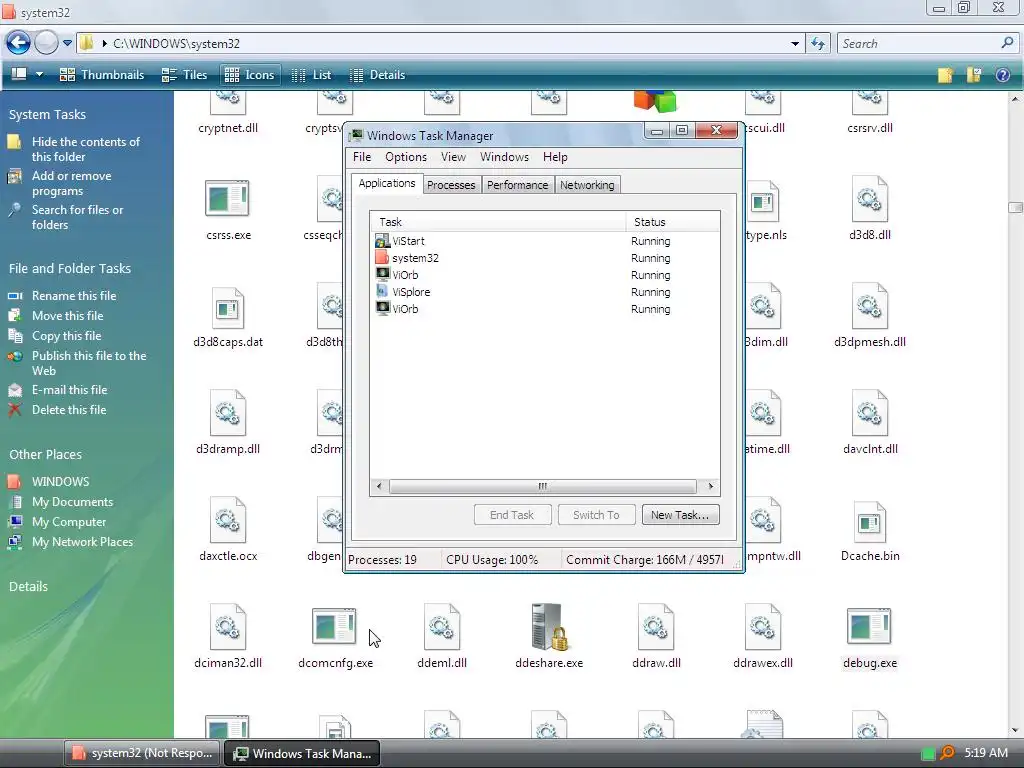Click the task list scroll right arrow

point(711,487)
